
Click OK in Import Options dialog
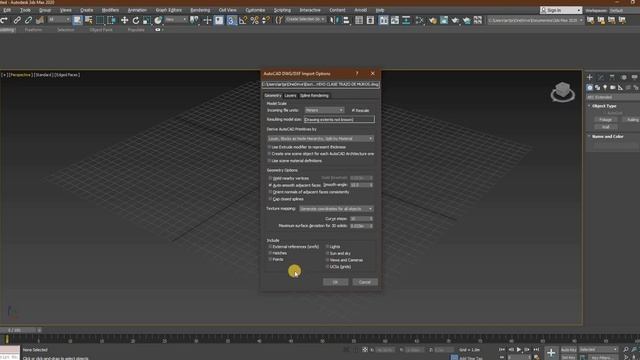click(336, 282)
